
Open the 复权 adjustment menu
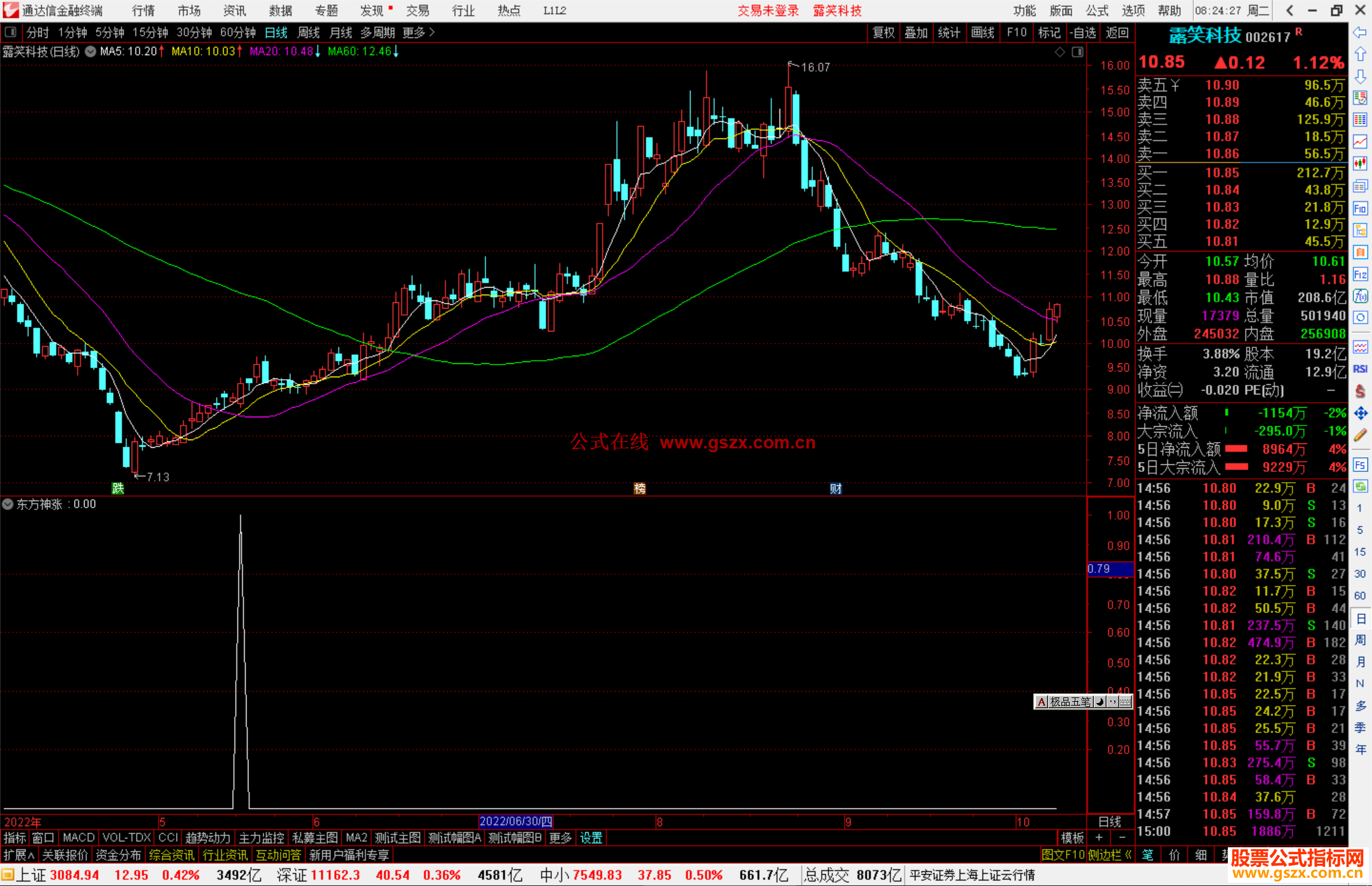(x=884, y=32)
